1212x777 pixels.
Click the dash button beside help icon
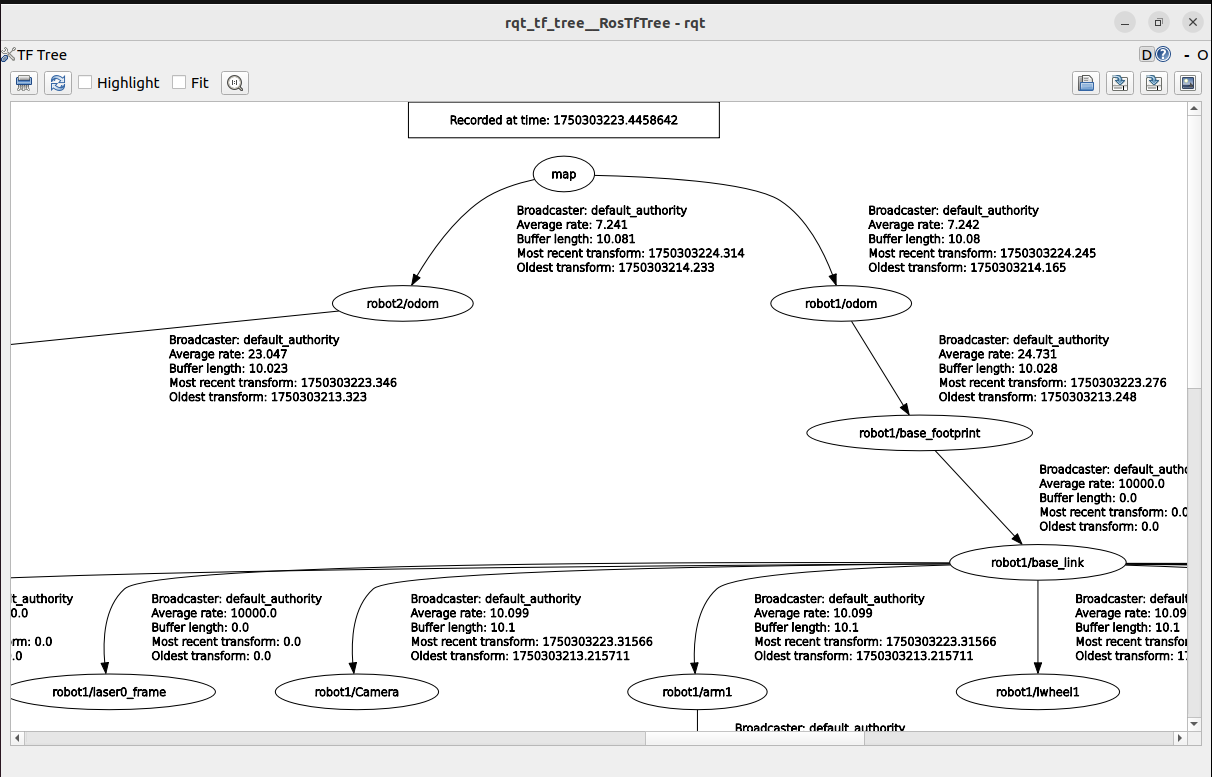pyautogui.click(x=1187, y=55)
